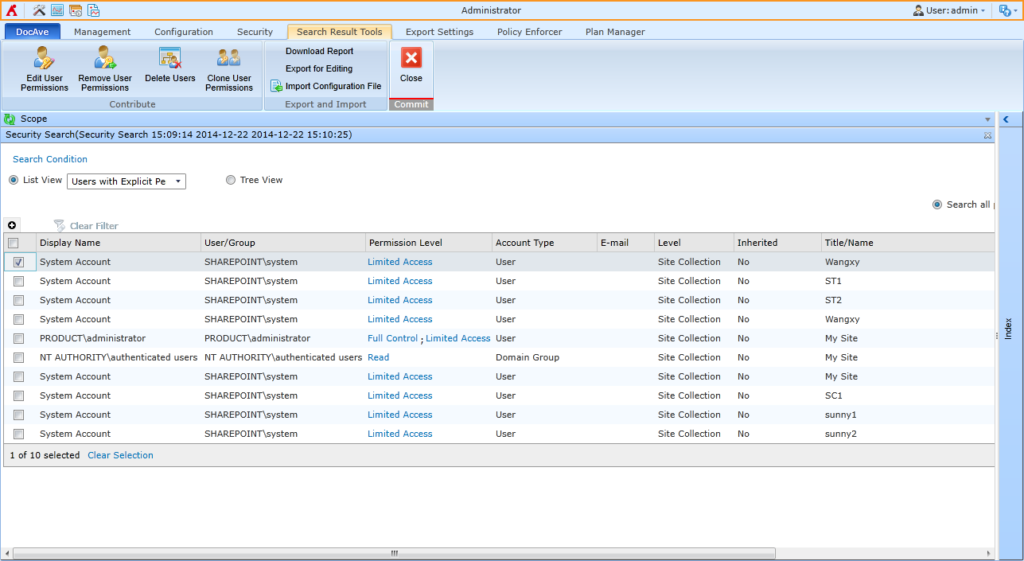1024x561 pixels.
Task: Click the horizontal scrollbar left arrow
Action: [7, 553]
